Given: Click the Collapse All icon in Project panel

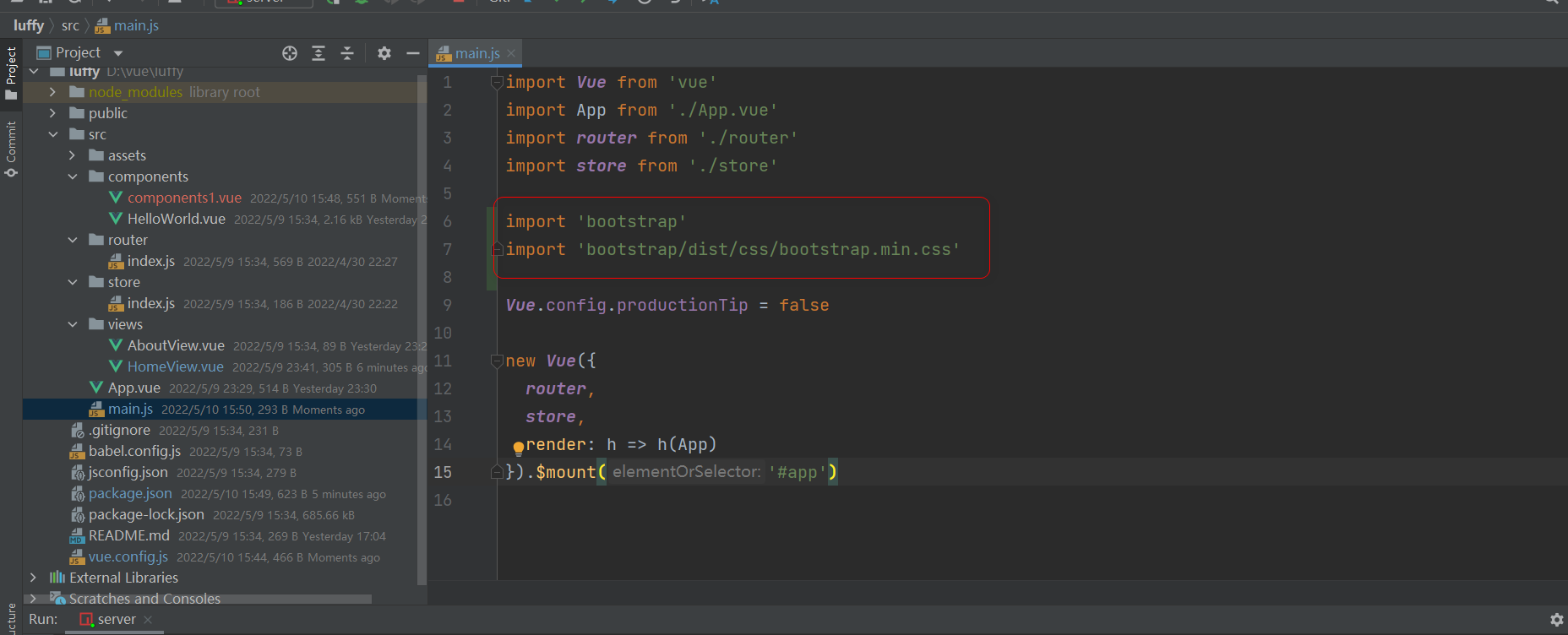Looking at the screenshot, I should pyautogui.click(x=347, y=53).
